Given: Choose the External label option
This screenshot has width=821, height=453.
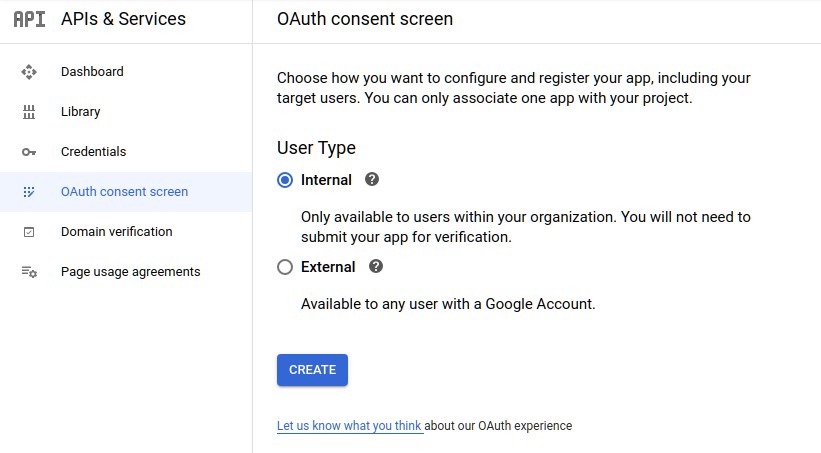Looking at the screenshot, I should tap(328, 267).
